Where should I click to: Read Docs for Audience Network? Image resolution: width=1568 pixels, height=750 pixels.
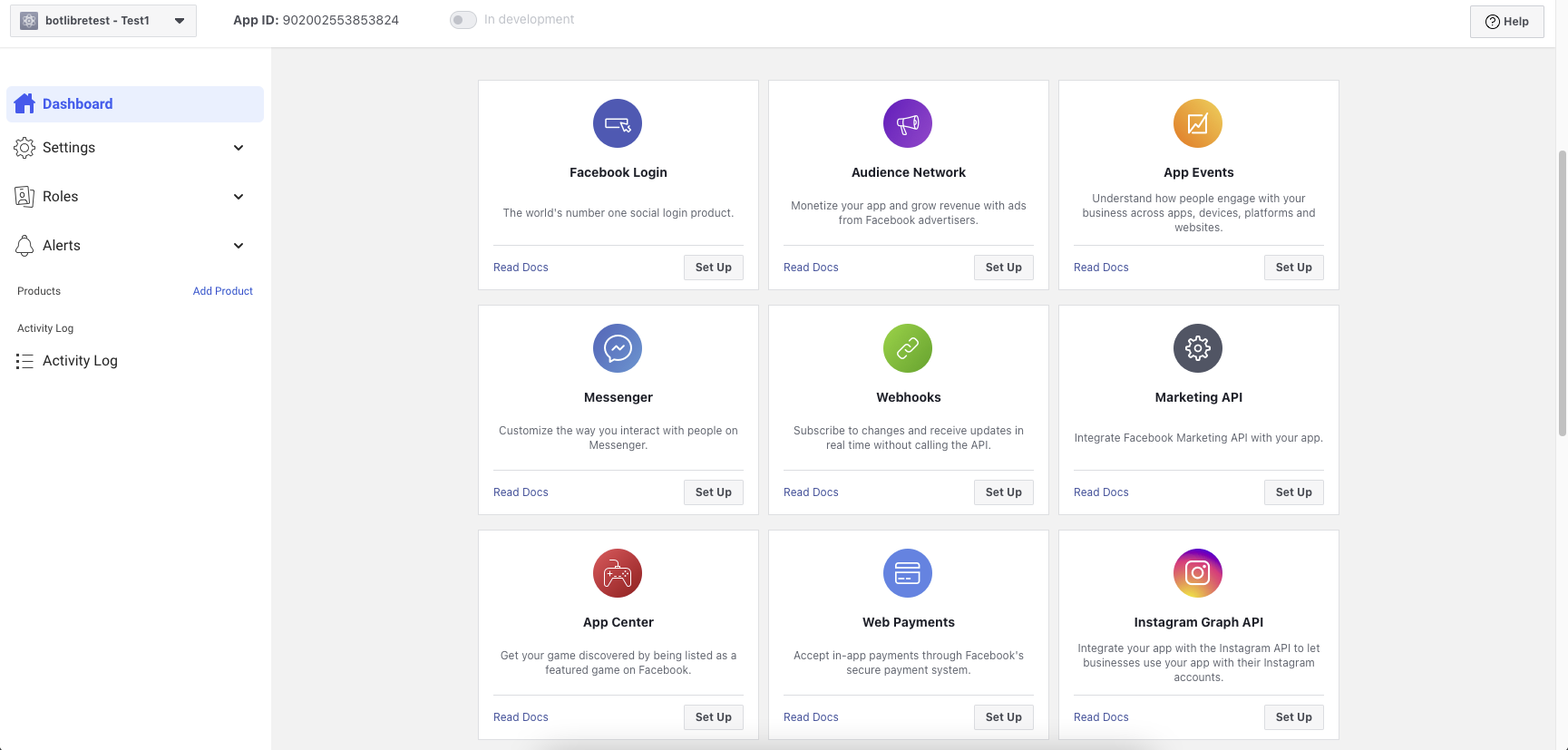click(x=811, y=268)
